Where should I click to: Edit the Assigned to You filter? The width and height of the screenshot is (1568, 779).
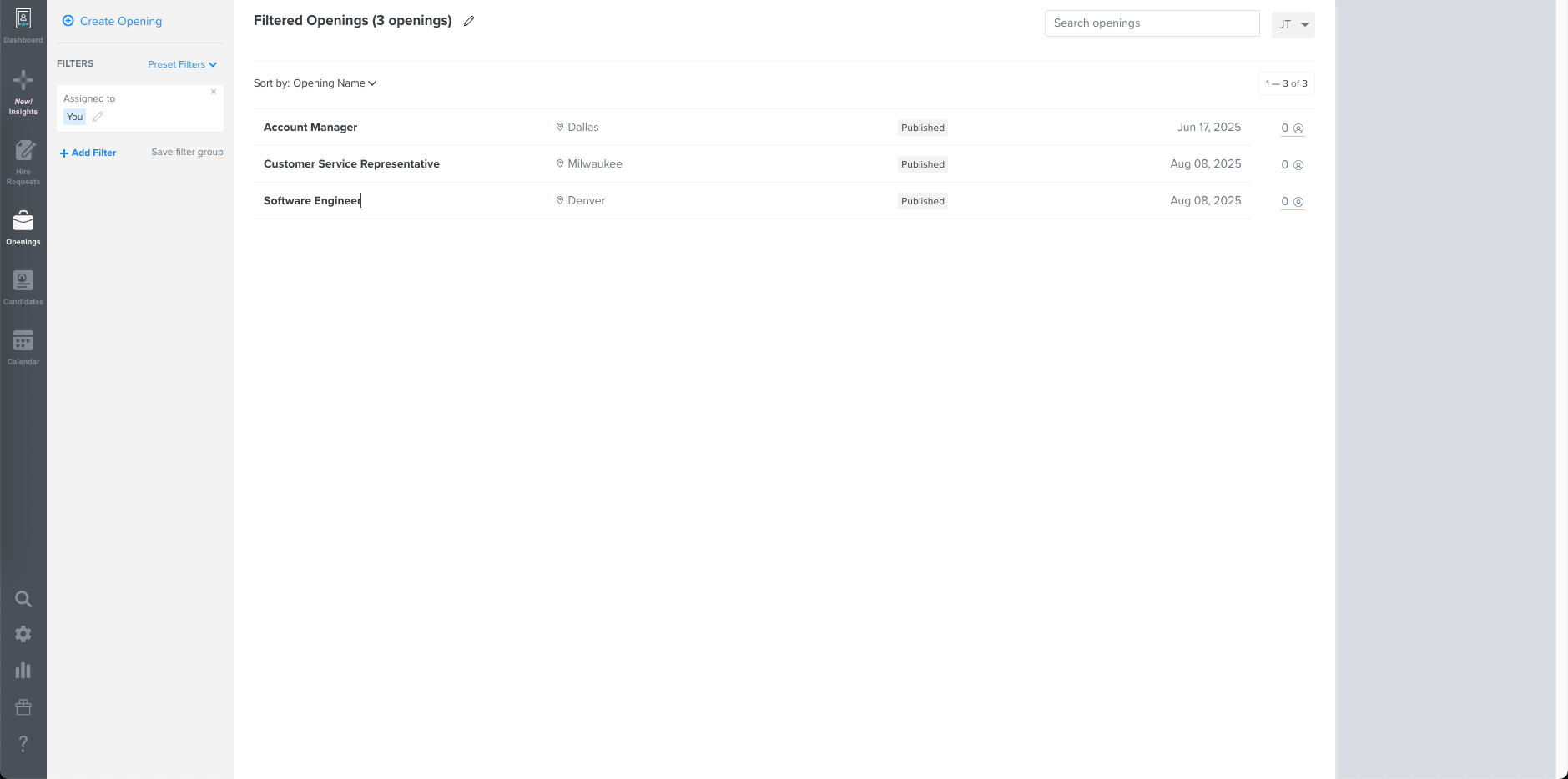(98, 117)
